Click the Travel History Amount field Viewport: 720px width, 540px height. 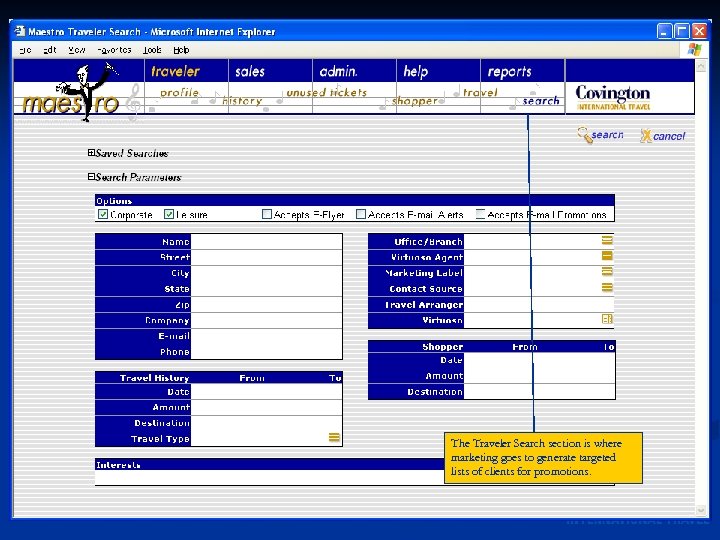266,407
